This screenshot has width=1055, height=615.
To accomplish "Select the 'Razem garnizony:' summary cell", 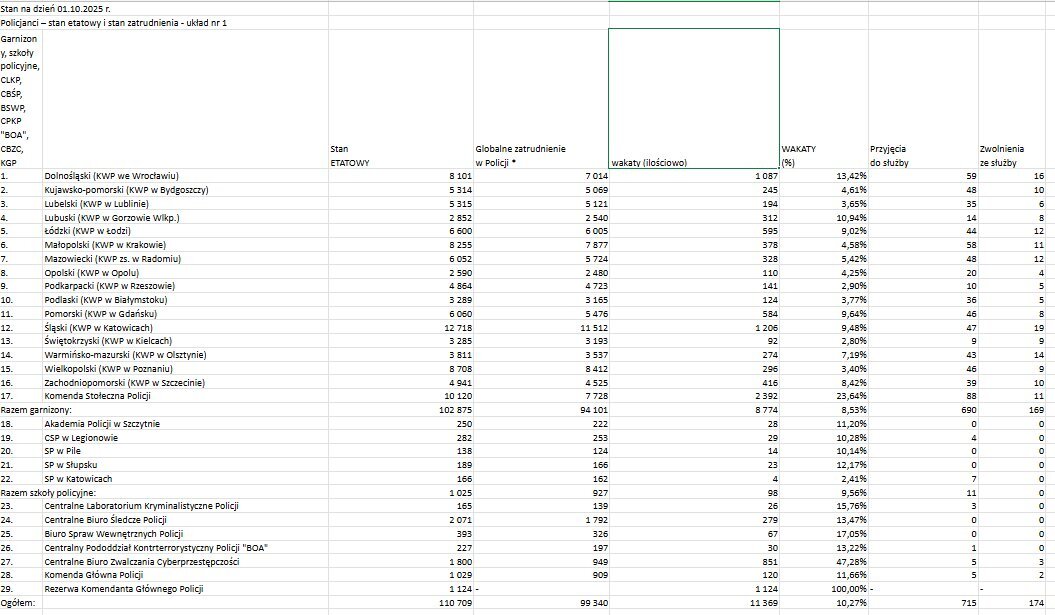I will pyautogui.click(x=37, y=411).
